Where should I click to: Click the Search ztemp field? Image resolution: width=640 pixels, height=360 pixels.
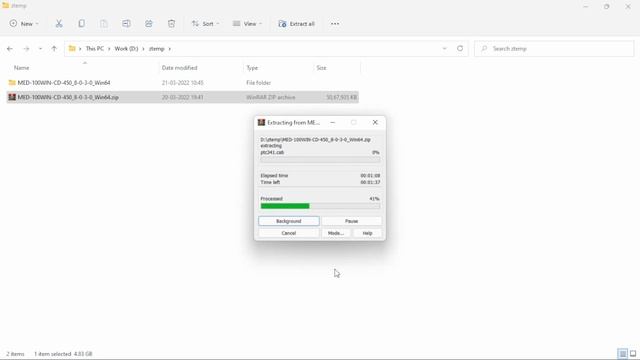554,49
